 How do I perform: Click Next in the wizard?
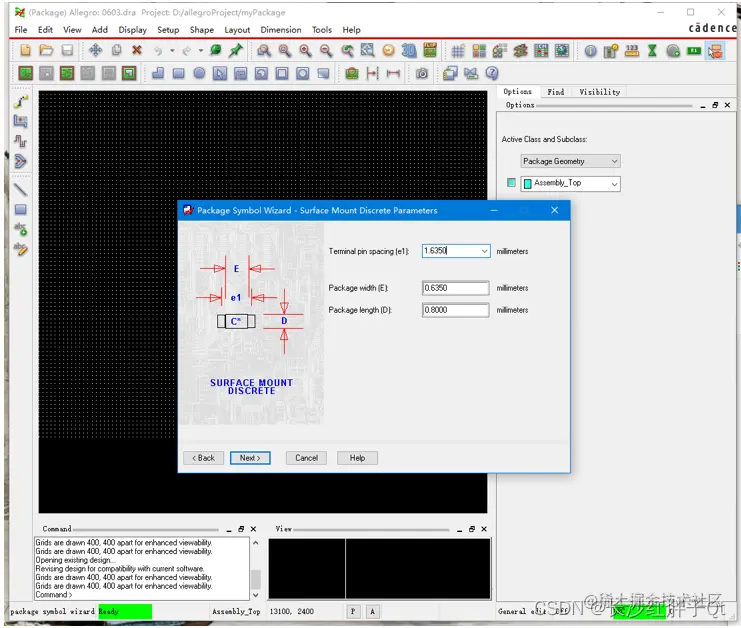click(x=250, y=458)
